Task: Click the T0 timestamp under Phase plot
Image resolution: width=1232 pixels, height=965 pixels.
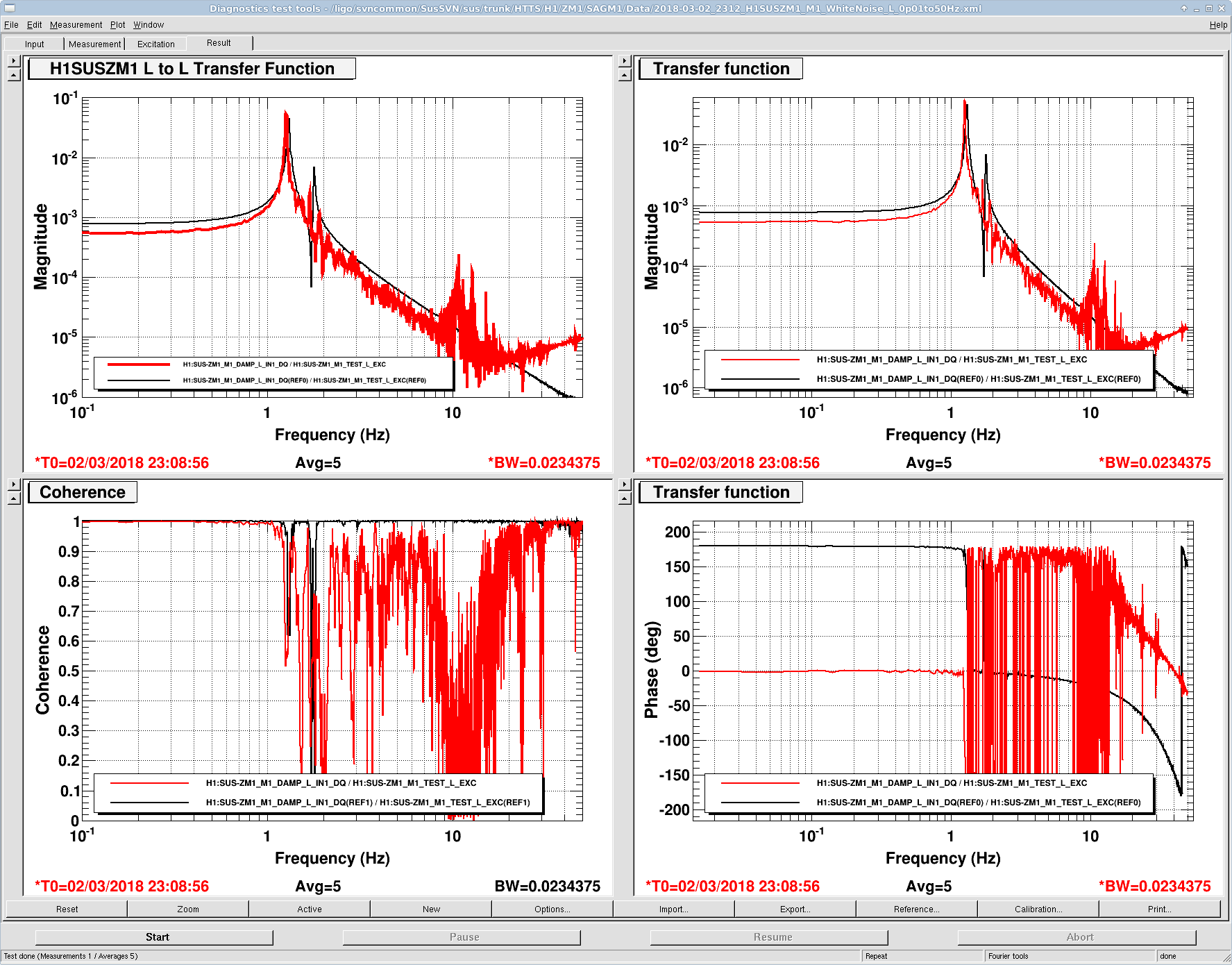Action: [732, 886]
